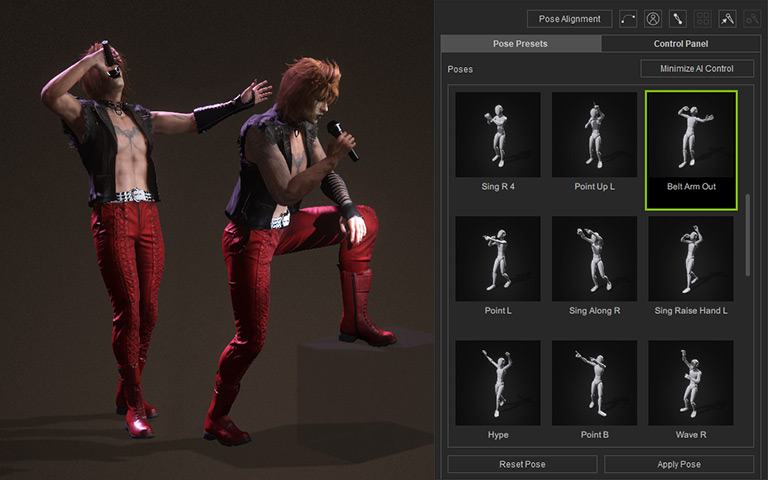This screenshot has height=480, width=768.
Task: Choose the Sing R 4 pose thumbnail
Action: pos(498,135)
